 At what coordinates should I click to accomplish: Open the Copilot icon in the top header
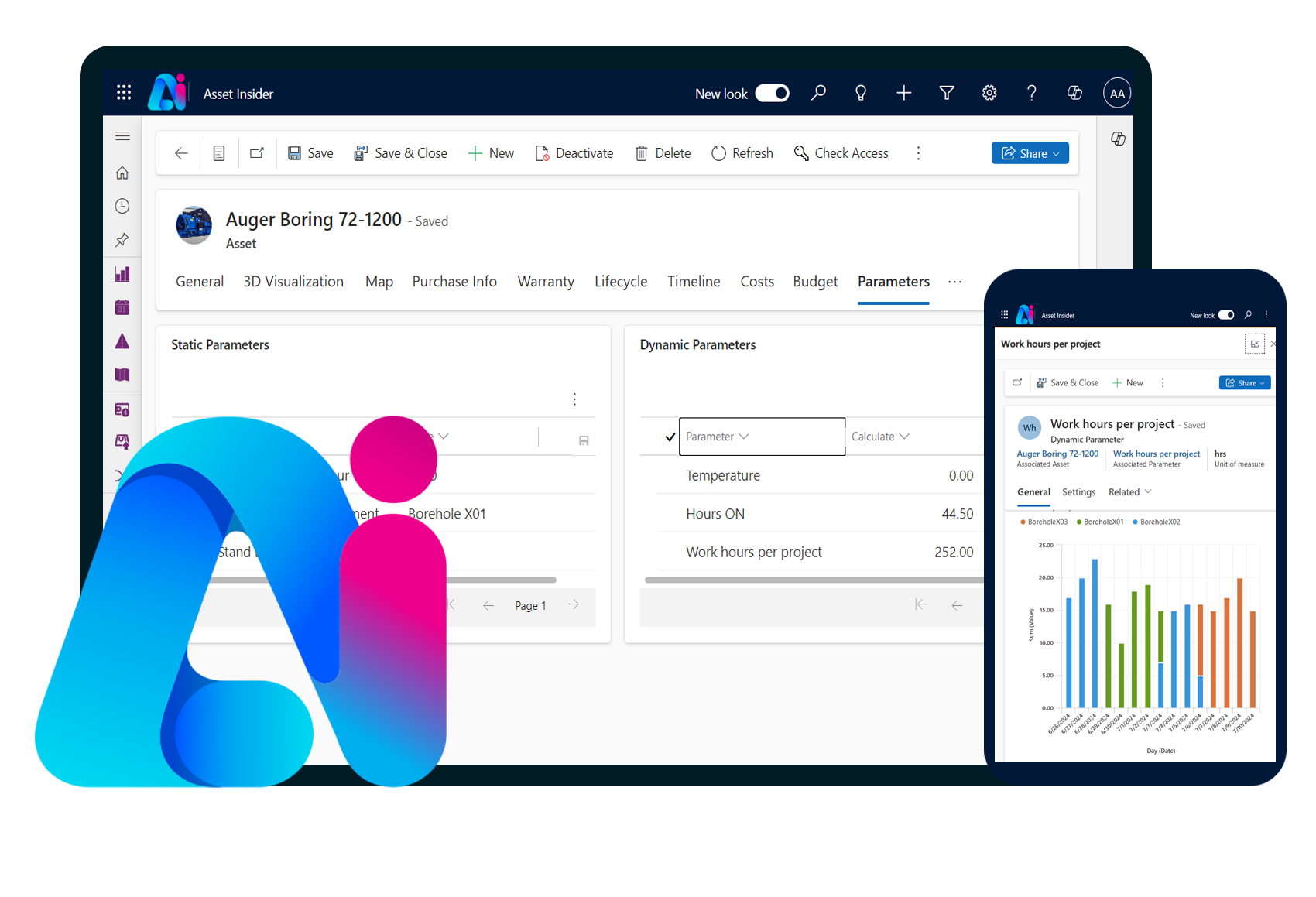click(1074, 93)
